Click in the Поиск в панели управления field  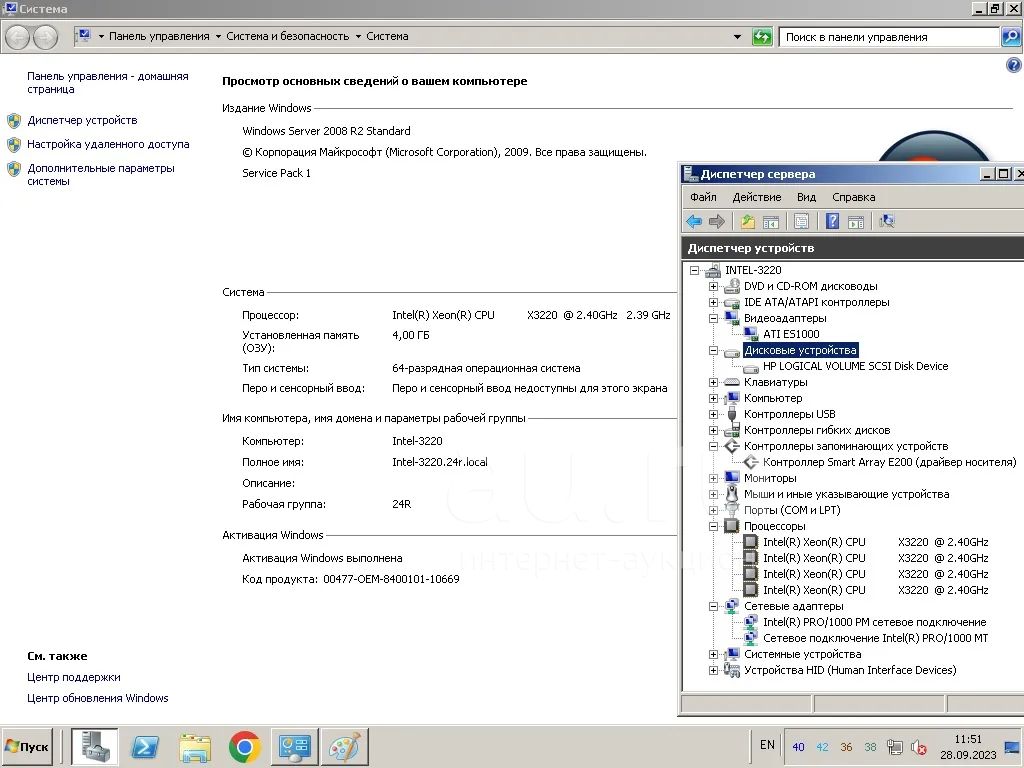888,37
